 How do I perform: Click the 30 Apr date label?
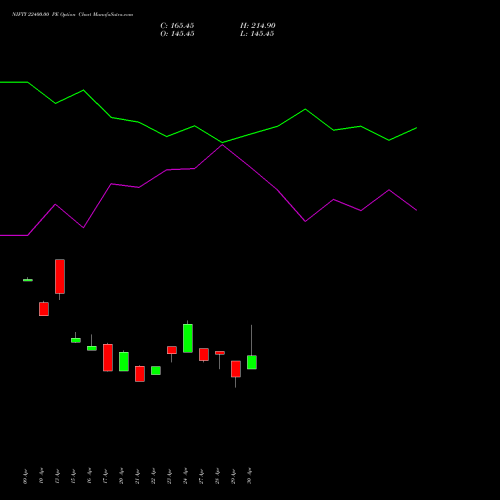tap(249, 476)
